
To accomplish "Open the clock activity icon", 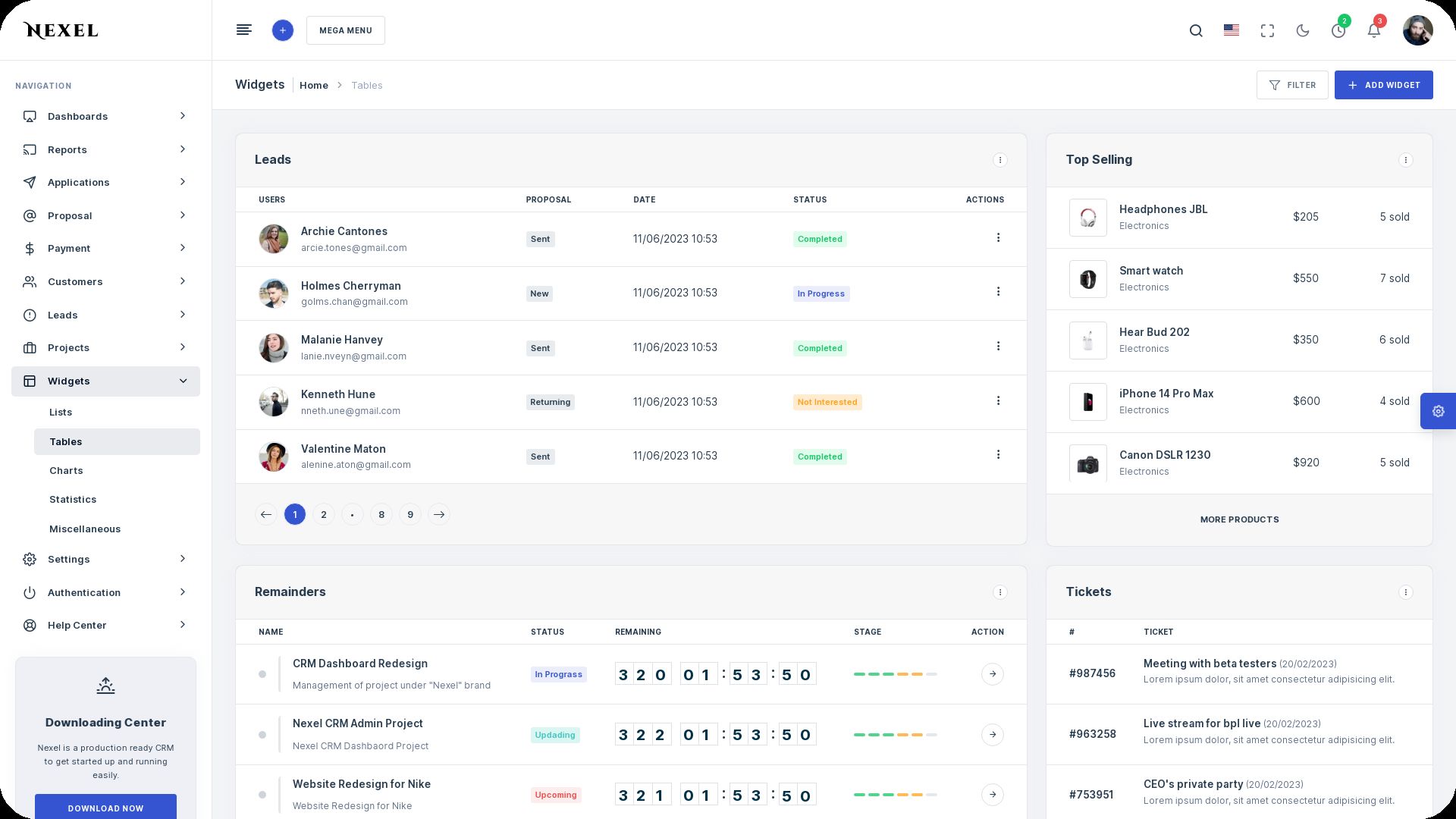I will [1338, 31].
